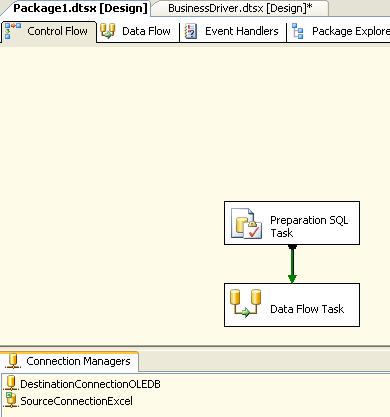Select the green precedence constraint arrow
The height and width of the screenshot is (417, 390).
click(292, 264)
